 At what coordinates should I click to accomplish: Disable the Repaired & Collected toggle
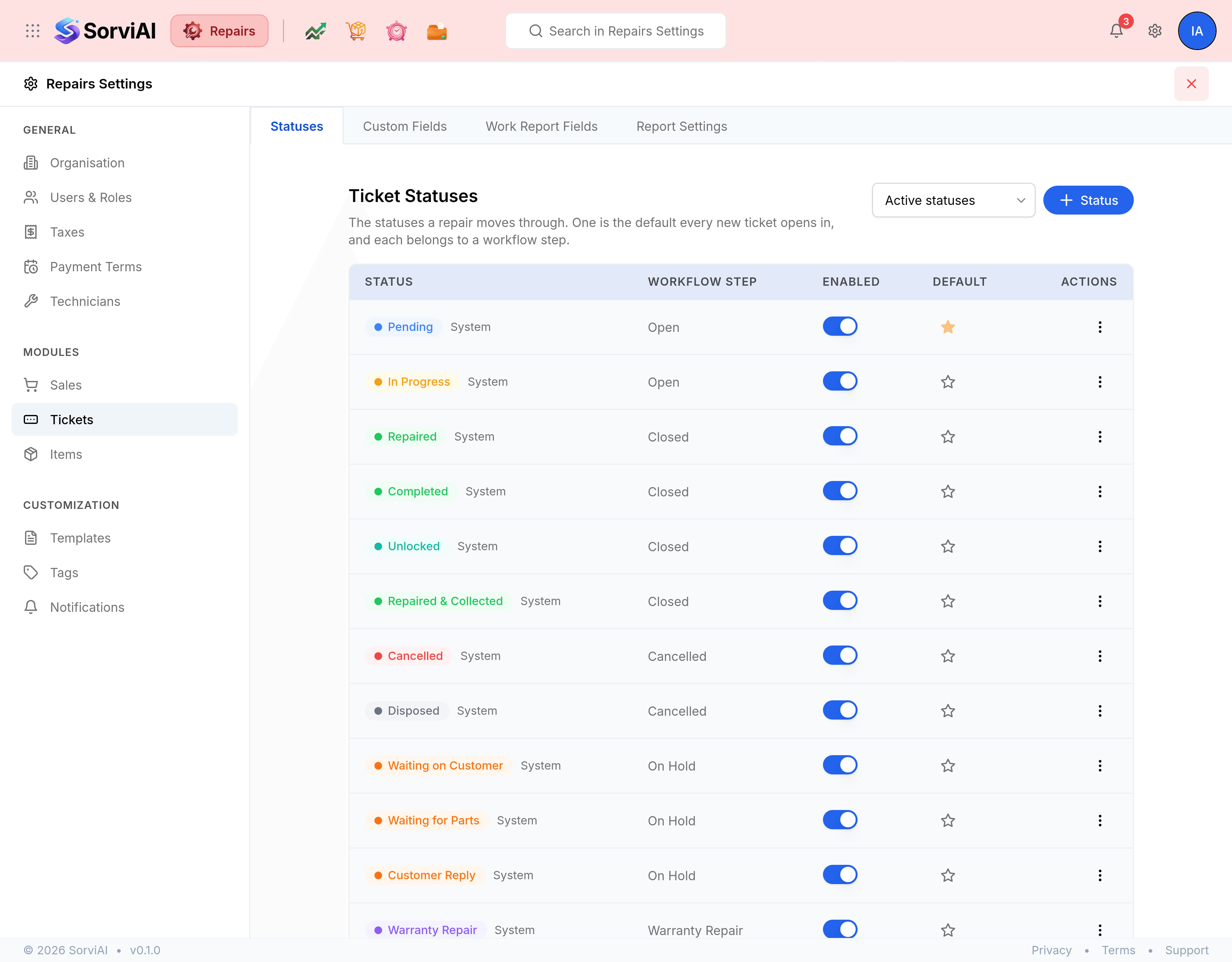coord(840,601)
